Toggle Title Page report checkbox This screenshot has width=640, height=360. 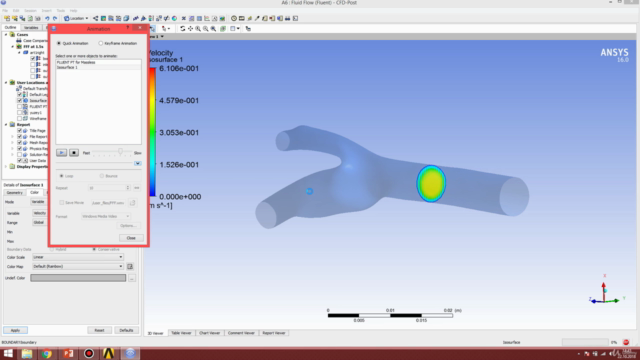click(19, 131)
